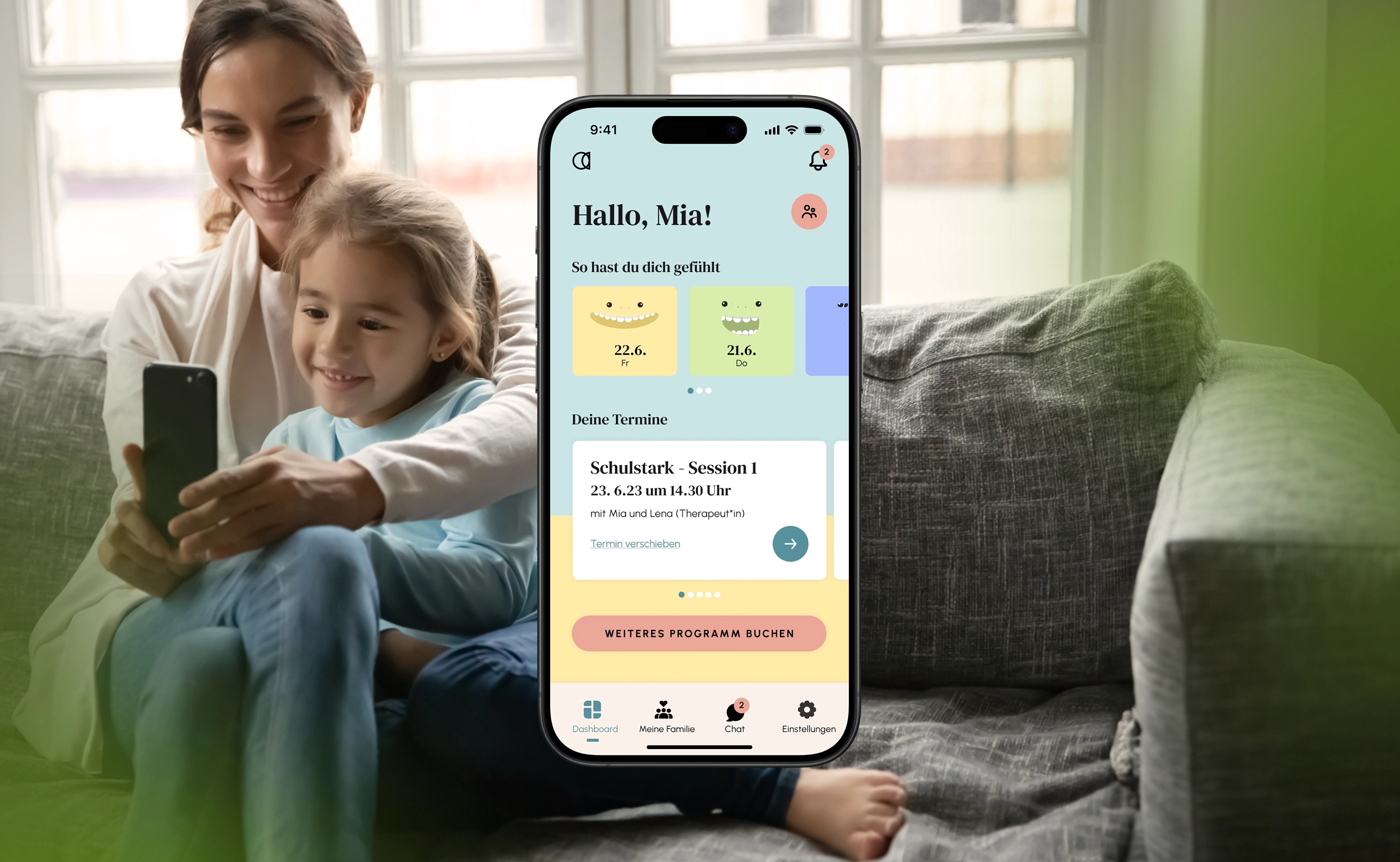
Task: Tap the arrow button on Schulstark card
Action: (790, 543)
